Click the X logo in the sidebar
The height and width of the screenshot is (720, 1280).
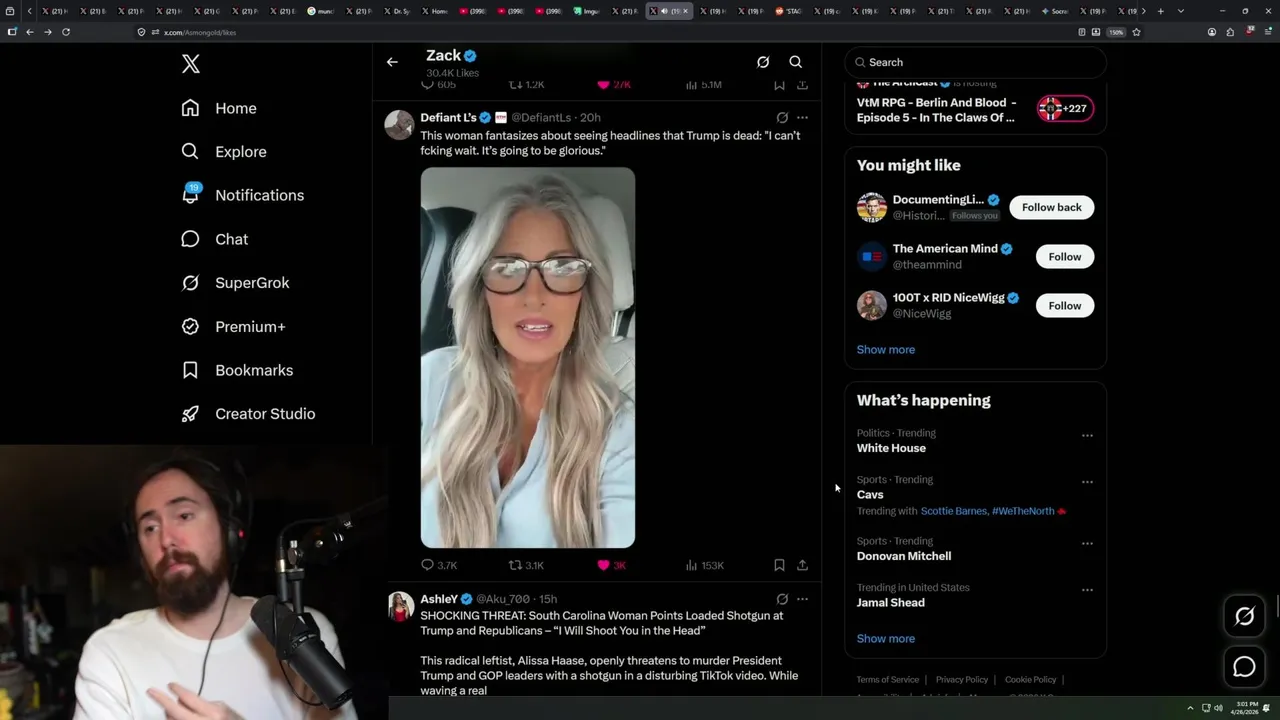[x=191, y=64]
